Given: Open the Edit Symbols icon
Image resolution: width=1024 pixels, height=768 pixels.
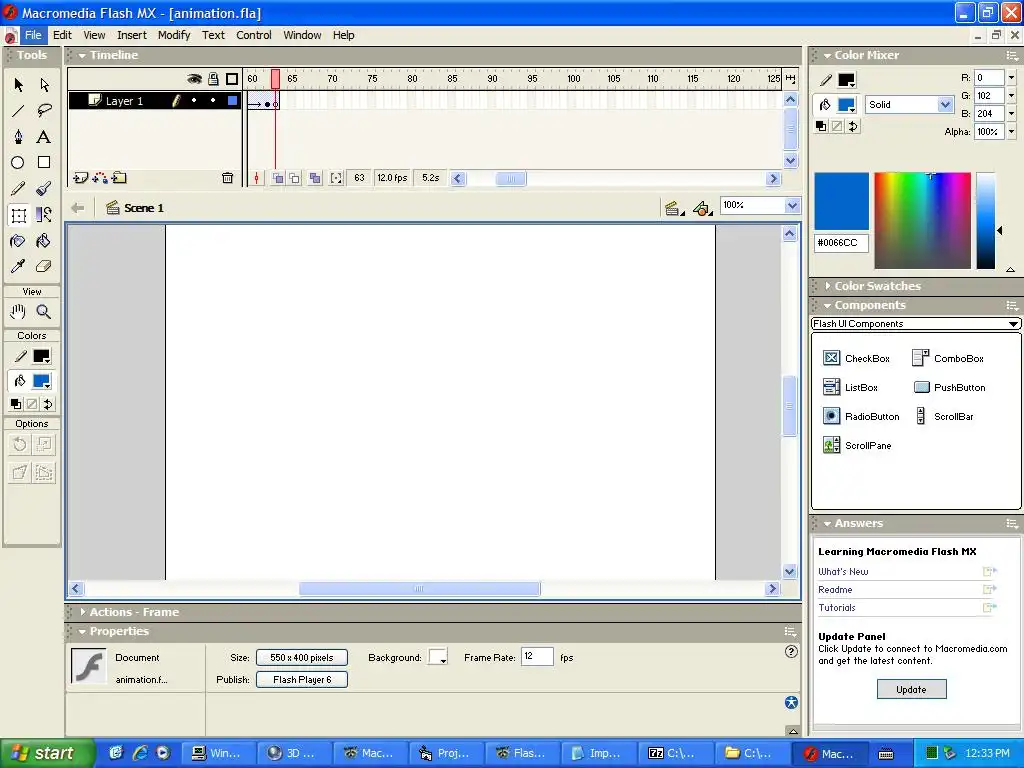Looking at the screenshot, I should click(702, 208).
